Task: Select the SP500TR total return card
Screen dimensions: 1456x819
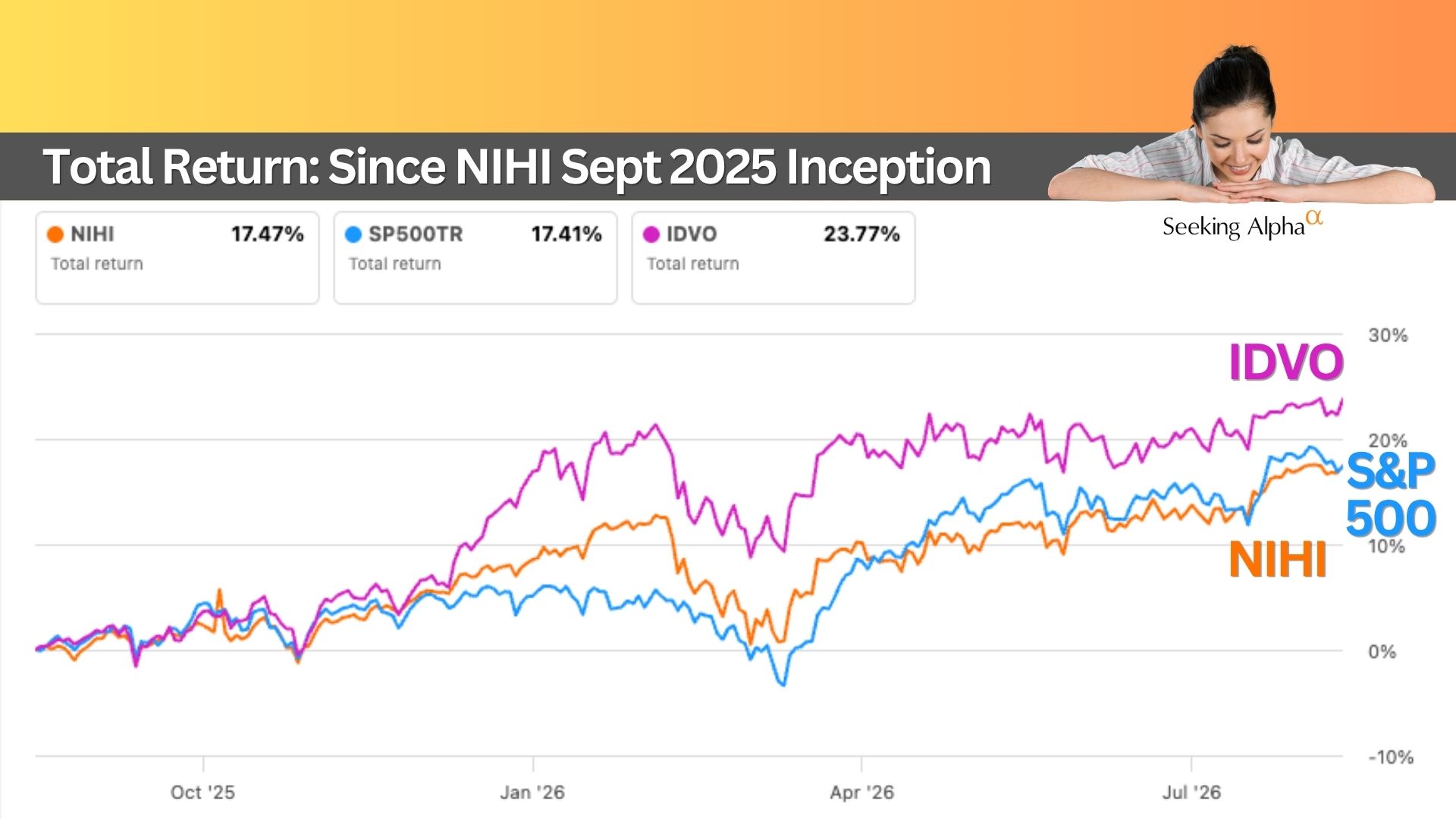Action: click(475, 258)
